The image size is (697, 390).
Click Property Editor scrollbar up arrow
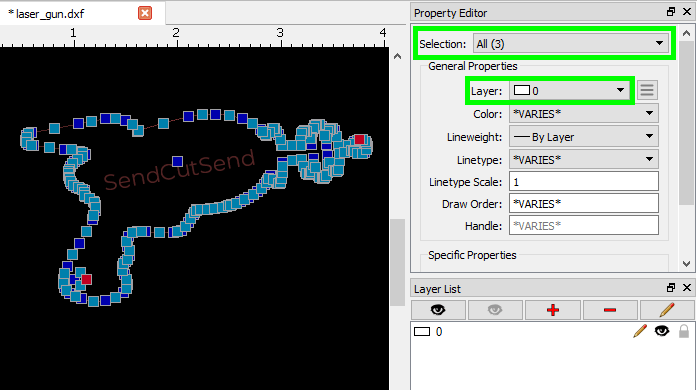[x=686, y=33]
